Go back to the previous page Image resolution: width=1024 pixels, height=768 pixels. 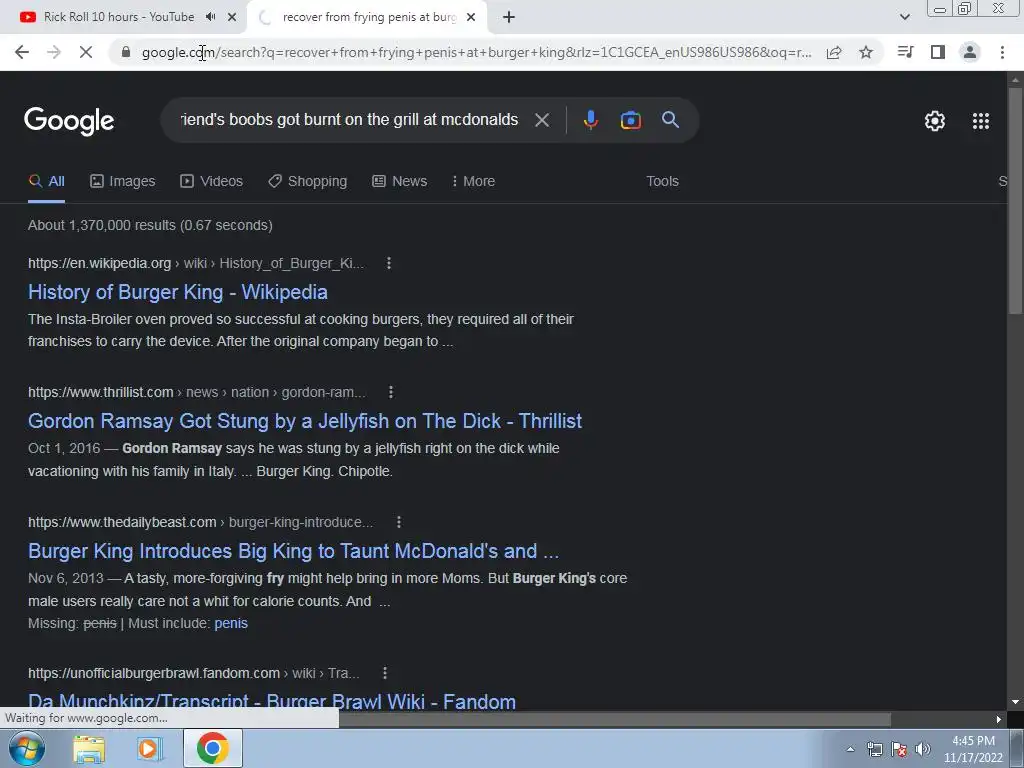(22, 52)
